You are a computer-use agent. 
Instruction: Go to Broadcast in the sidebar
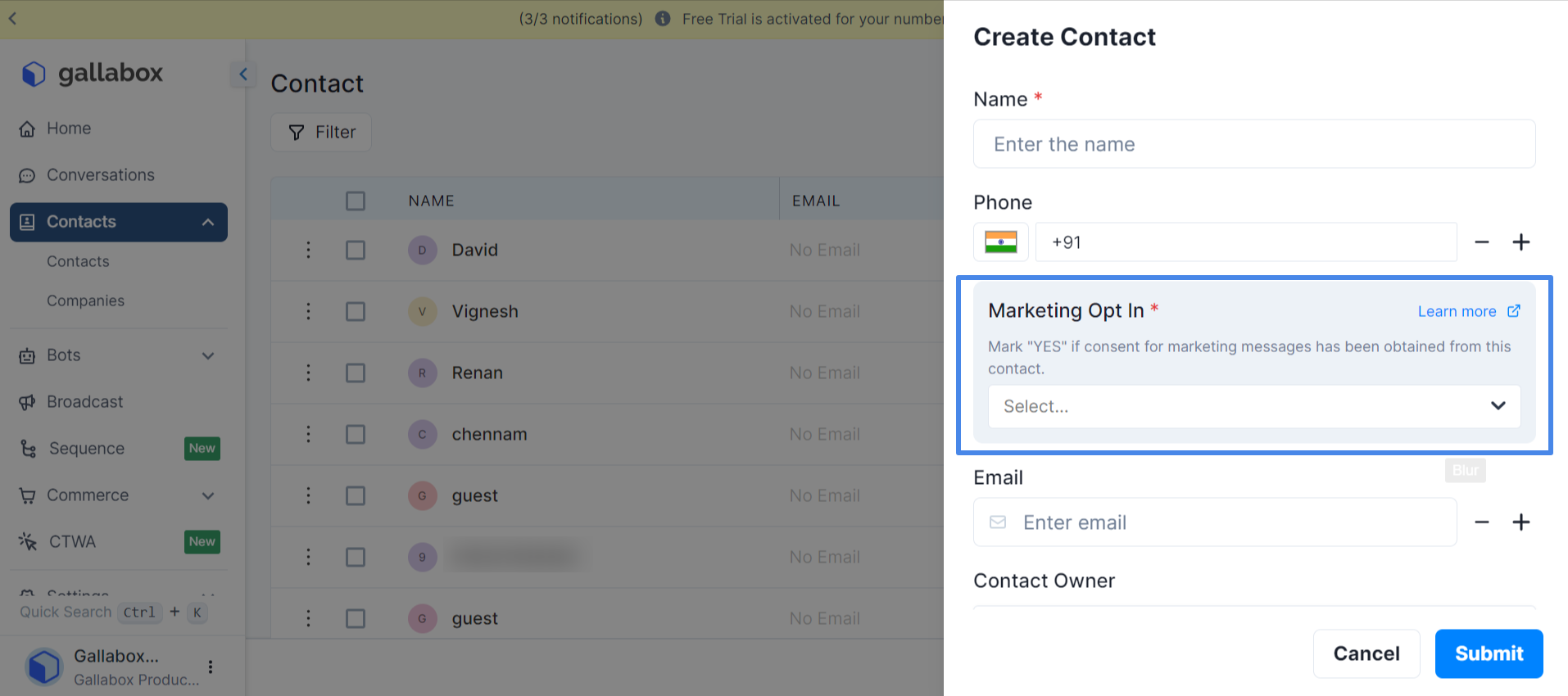[x=84, y=402]
